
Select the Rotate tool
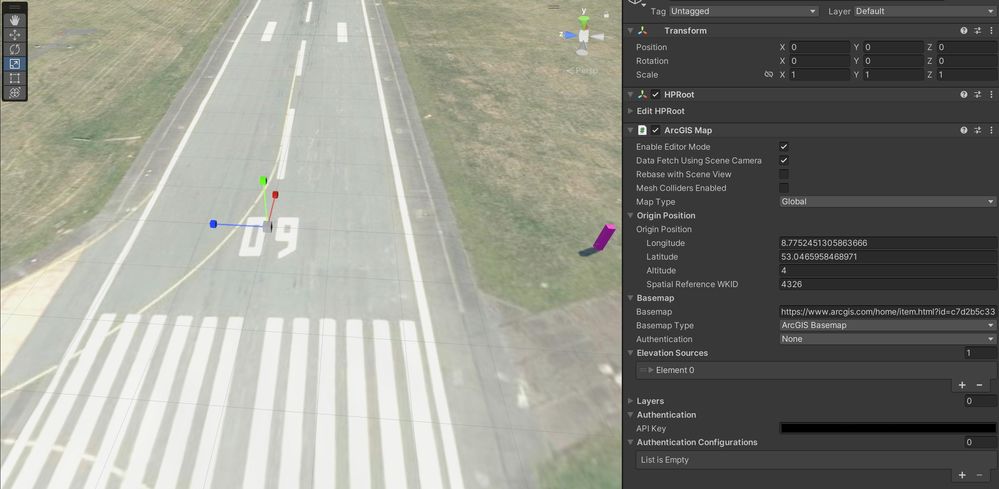15,49
